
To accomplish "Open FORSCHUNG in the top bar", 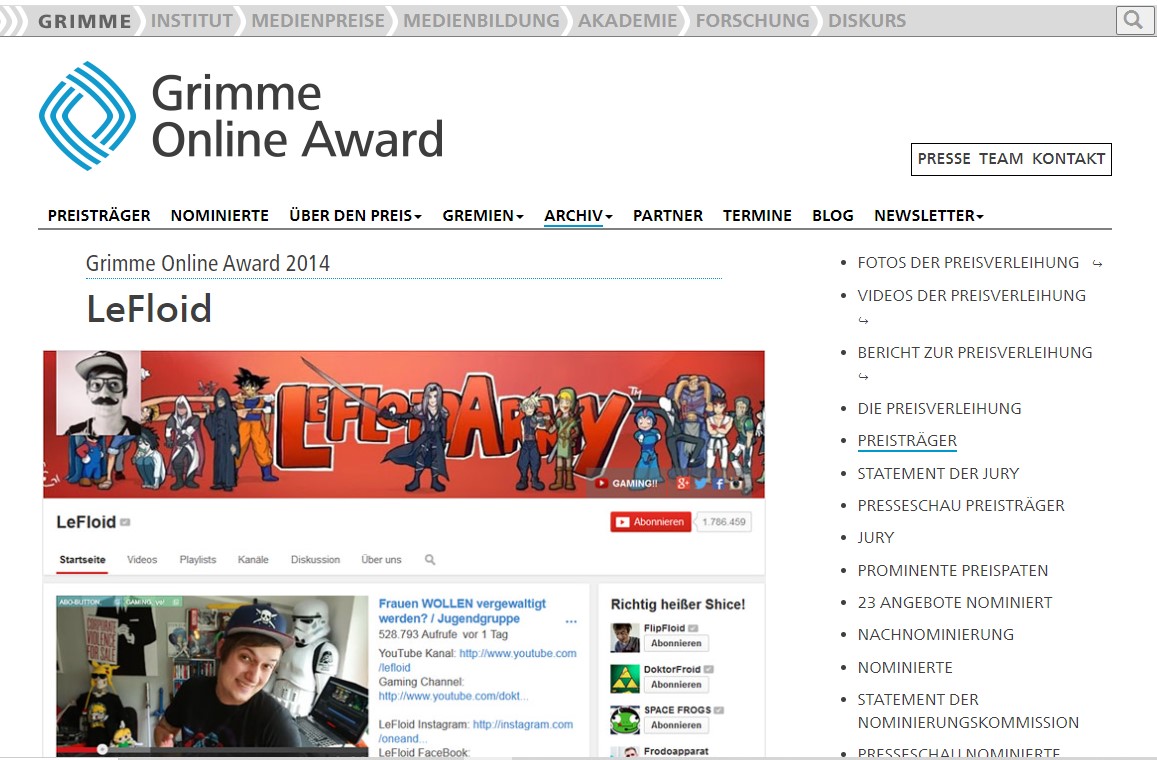I will point(753,21).
